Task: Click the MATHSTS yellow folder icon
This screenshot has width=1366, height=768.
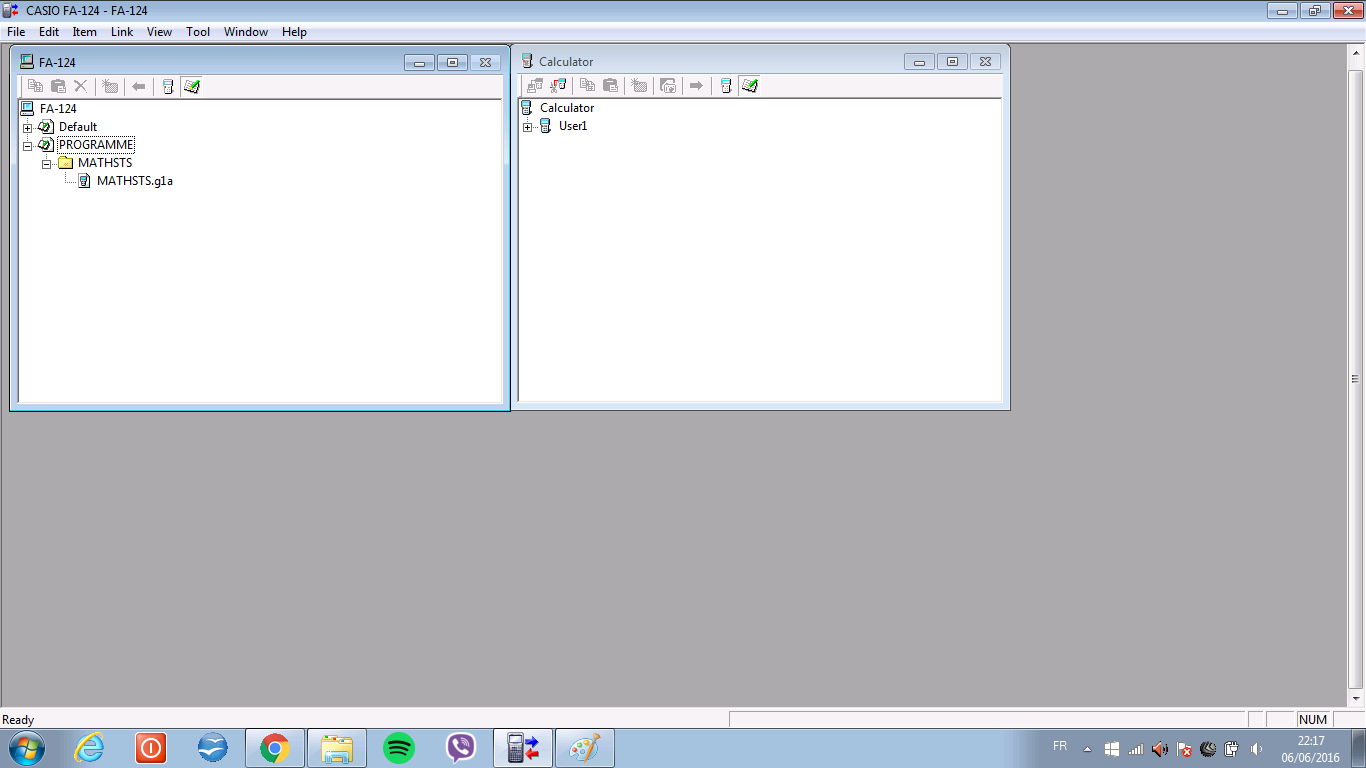Action: pyautogui.click(x=66, y=163)
